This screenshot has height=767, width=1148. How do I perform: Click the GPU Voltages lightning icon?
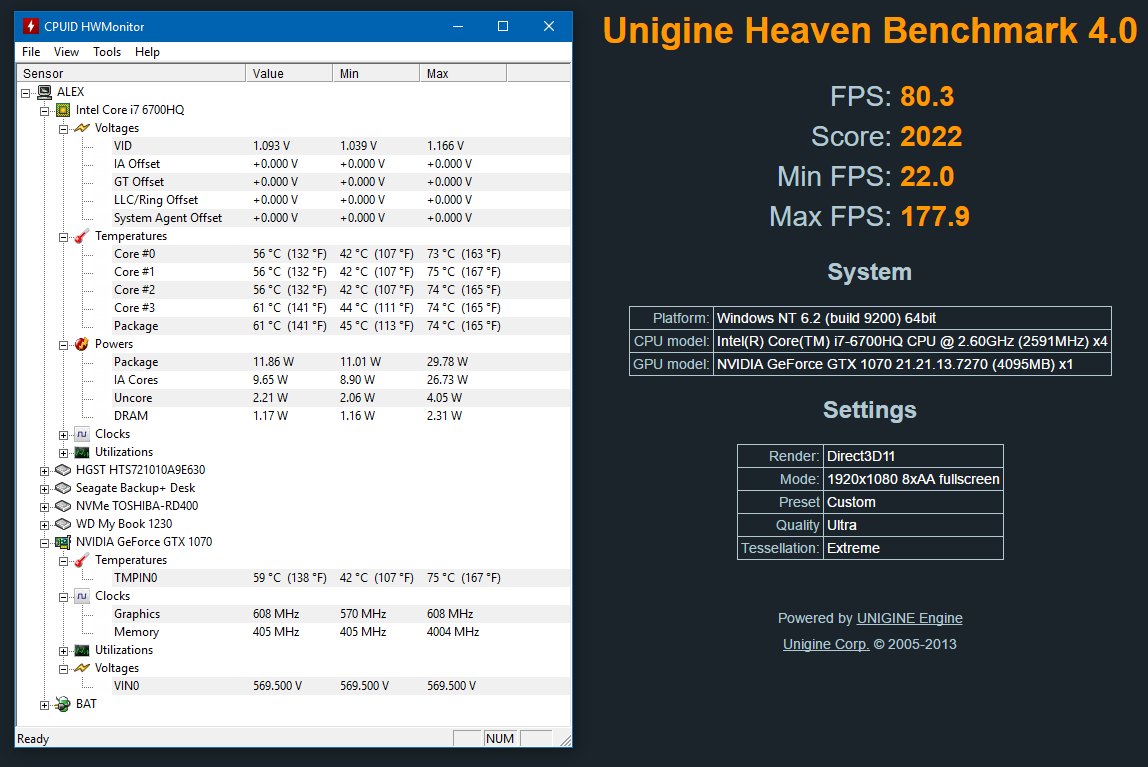pyautogui.click(x=82, y=668)
